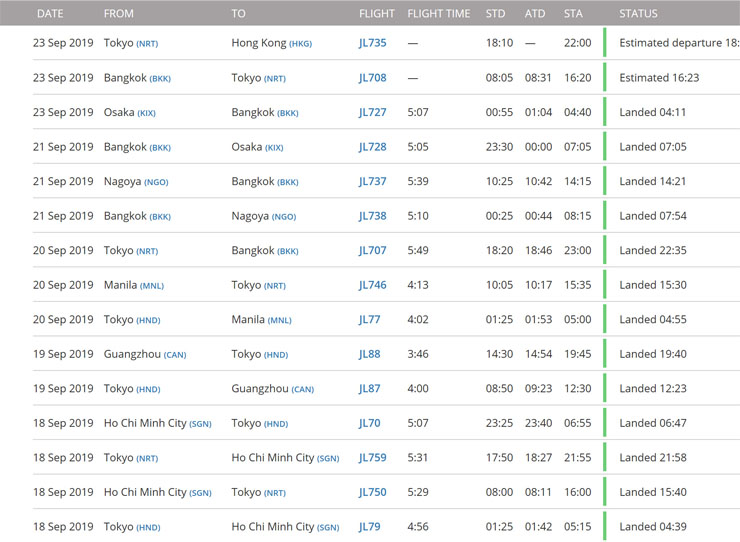Open flight JL77 to Manila

(x=369, y=320)
